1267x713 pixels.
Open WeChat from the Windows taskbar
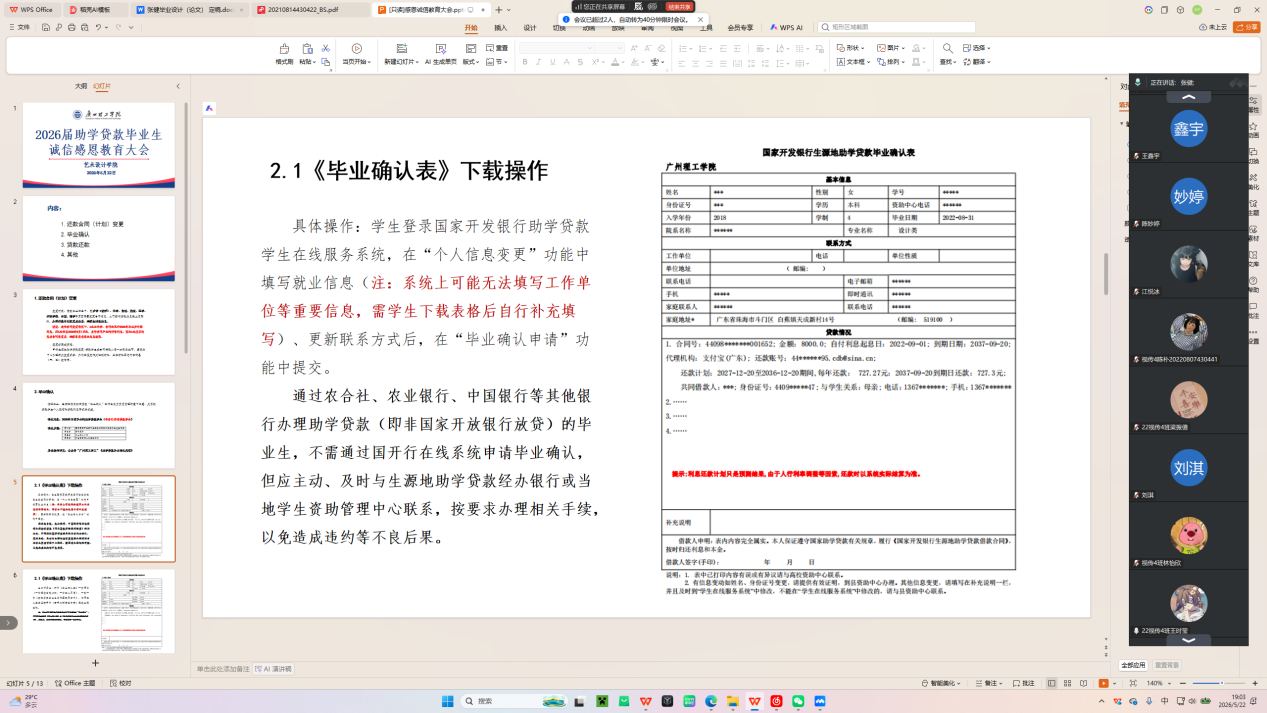798,701
